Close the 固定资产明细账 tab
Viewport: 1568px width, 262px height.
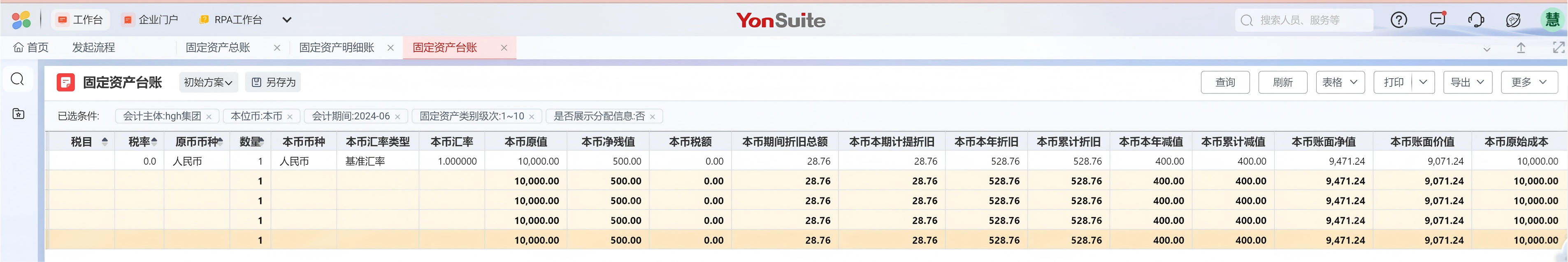[391, 47]
